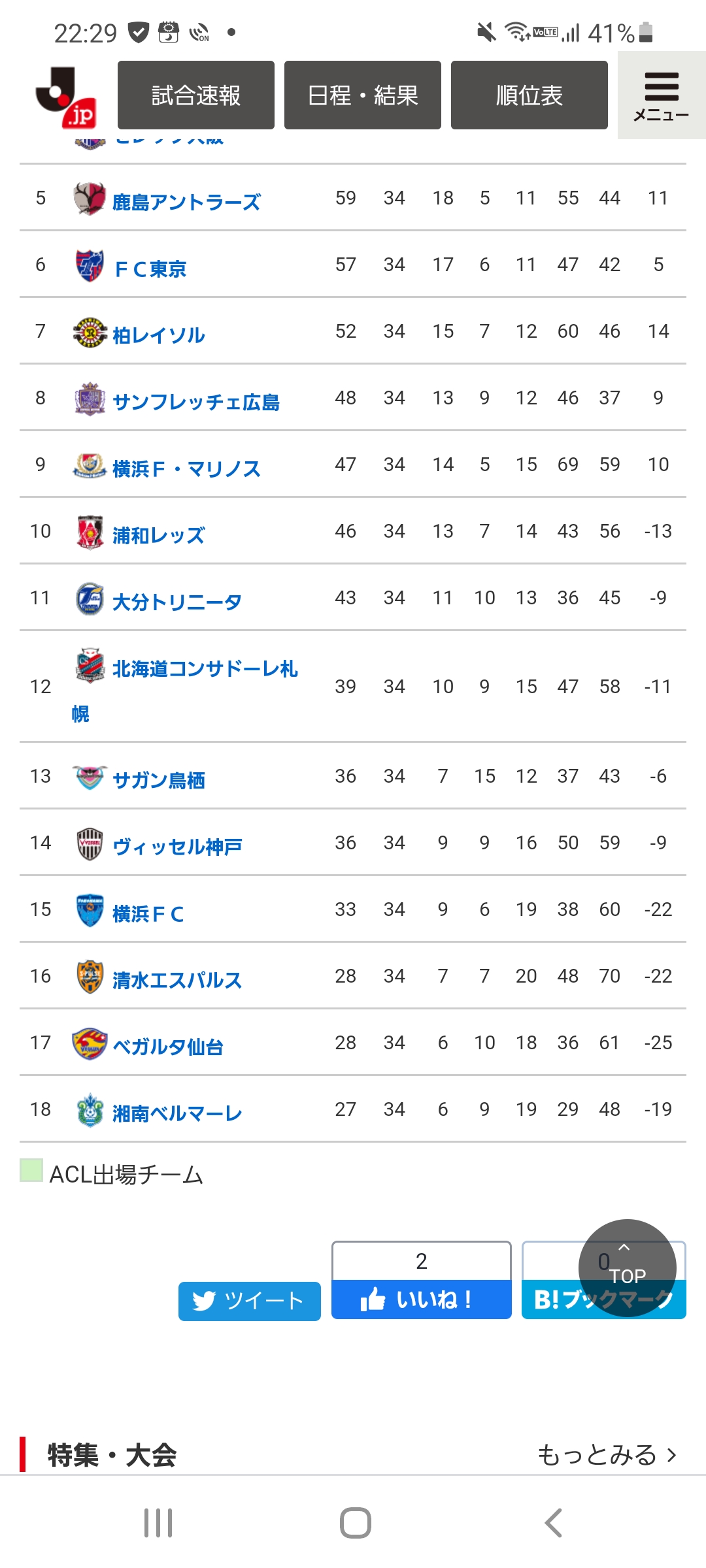The height and width of the screenshot is (1568, 706).
Task: Tap the Vegalta Sendai crest icon
Action: click(x=90, y=1043)
